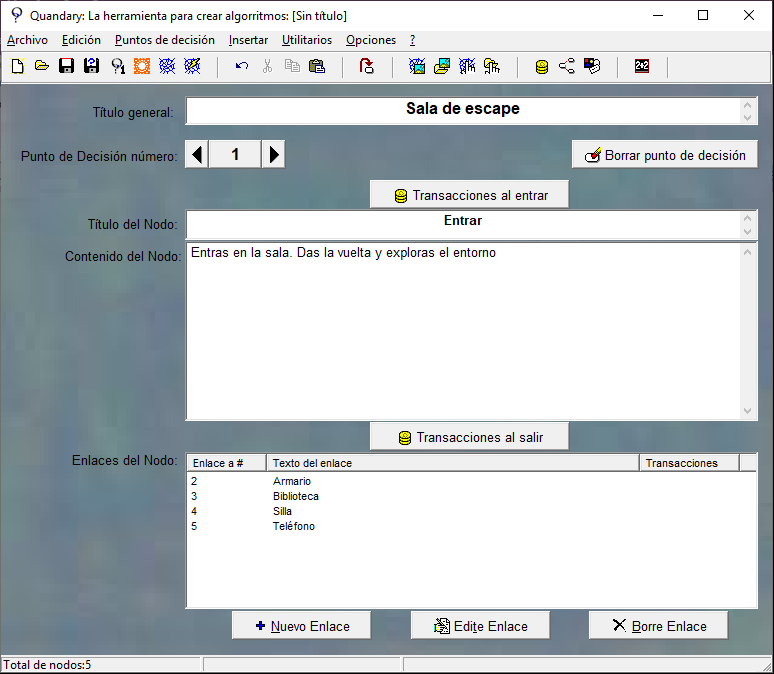This screenshot has width=774, height=674.
Task: Go to the next decision point
Action: pyautogui.click(x=274, y=155)
